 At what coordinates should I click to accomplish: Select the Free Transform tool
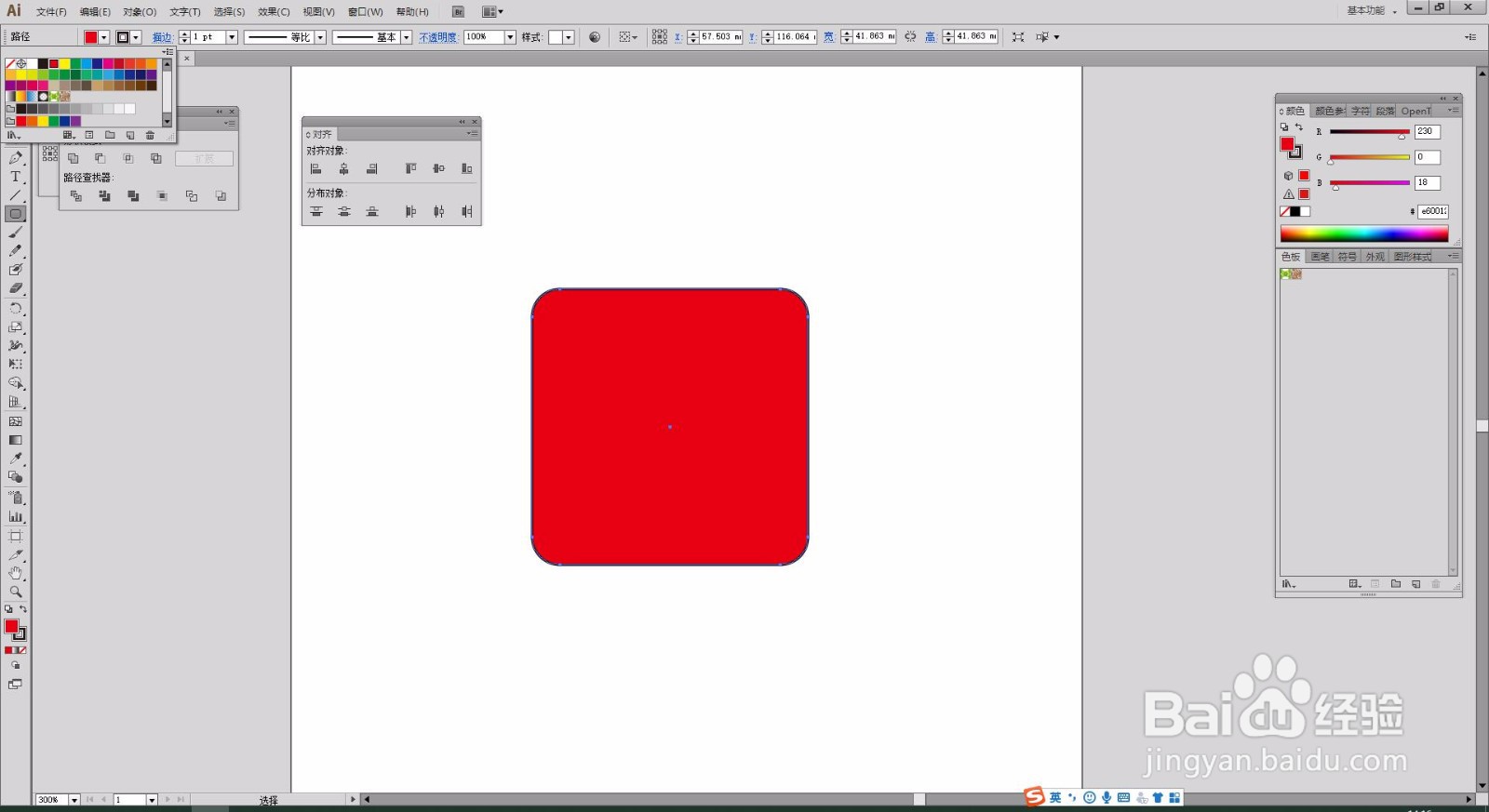pyautogui.click(x=16, y=364)
